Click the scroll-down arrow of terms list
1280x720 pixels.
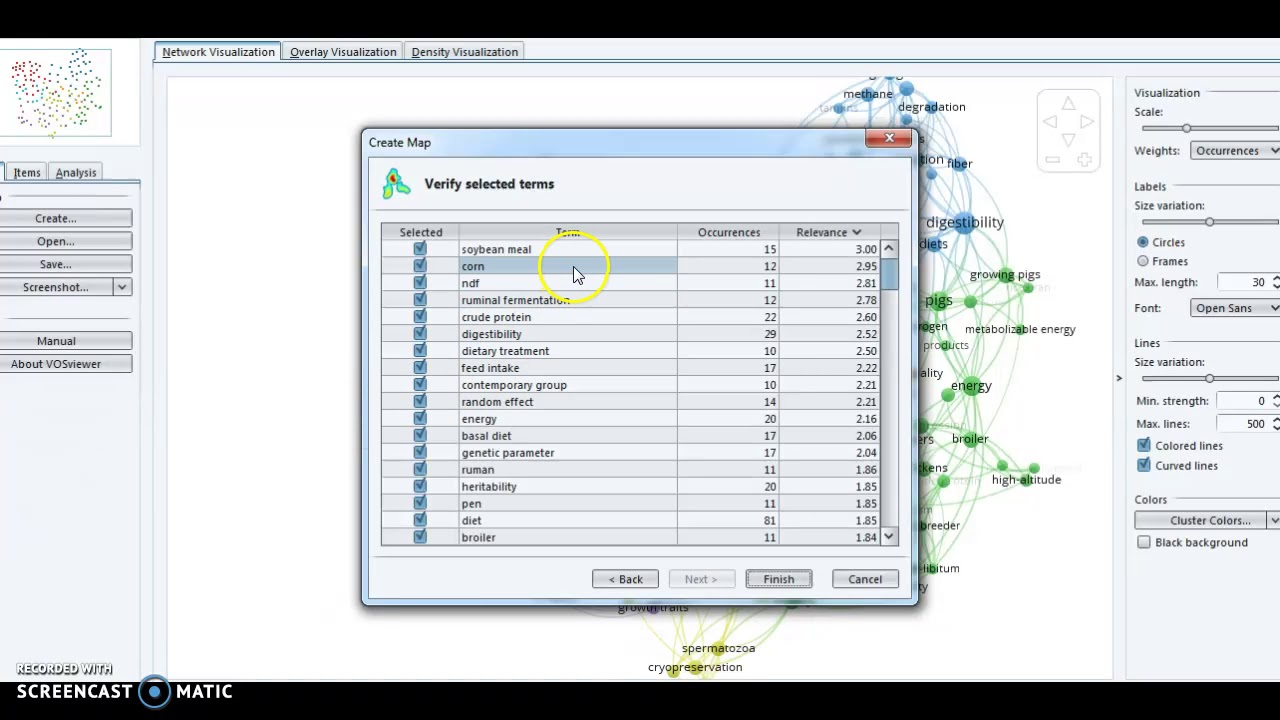(889, 537)
